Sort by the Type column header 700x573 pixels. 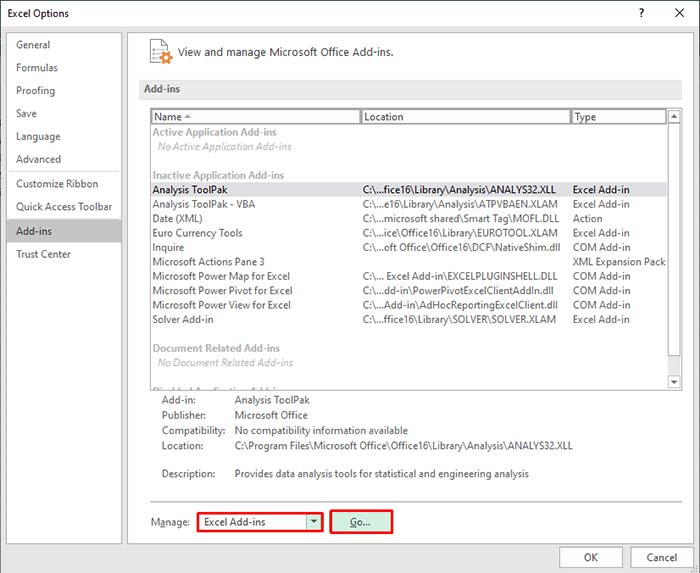619,116
